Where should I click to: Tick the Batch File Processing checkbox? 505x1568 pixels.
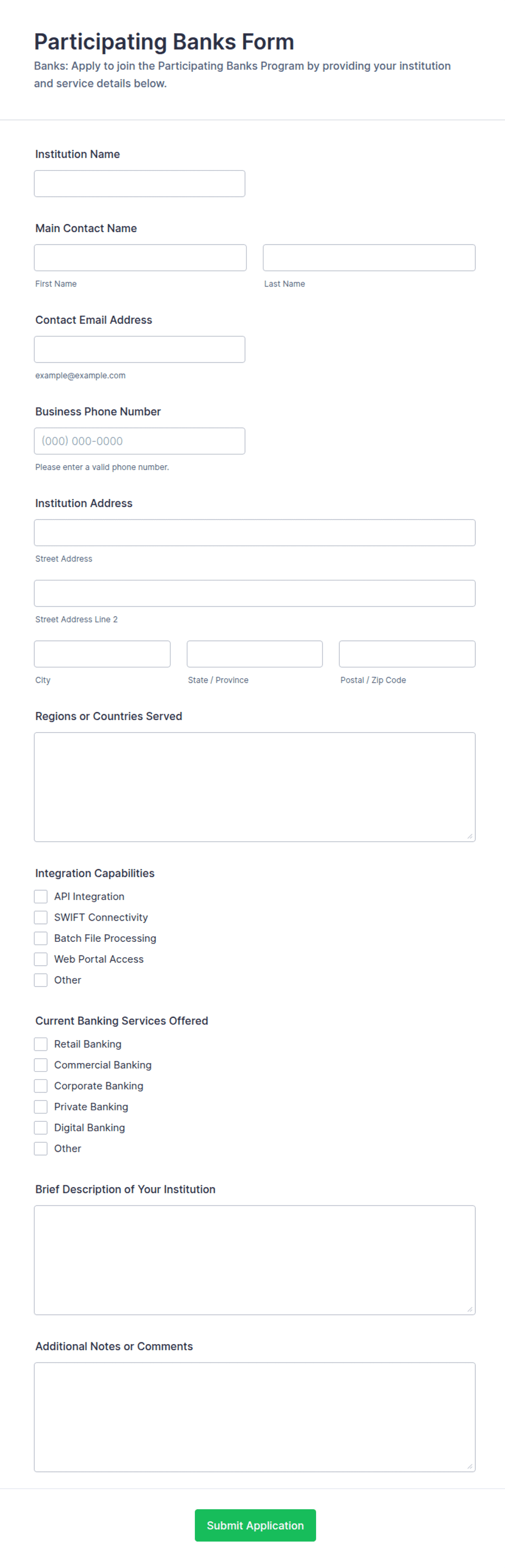[41, 938]
